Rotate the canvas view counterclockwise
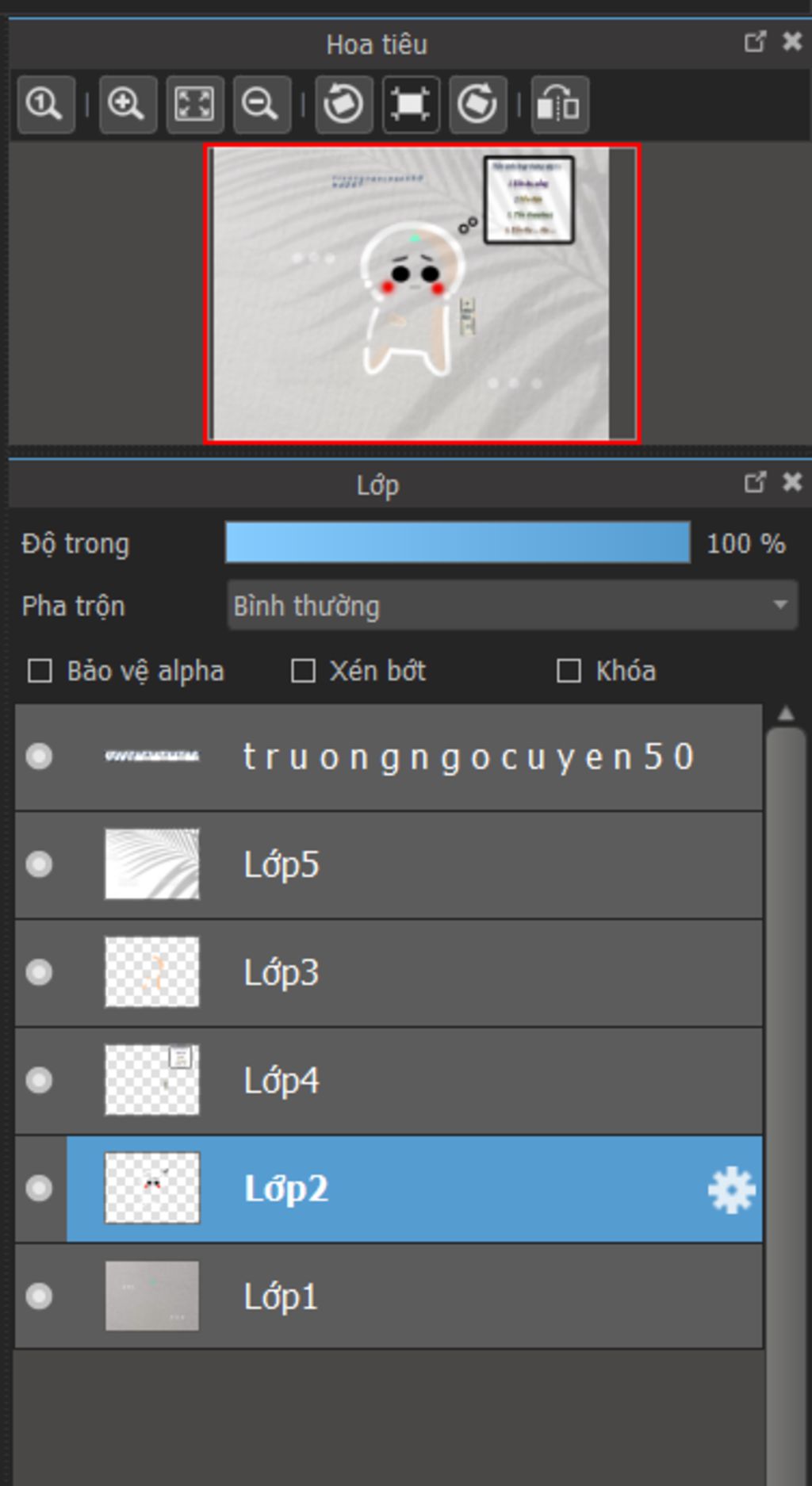812x1486 pixels. coord(344,104)
